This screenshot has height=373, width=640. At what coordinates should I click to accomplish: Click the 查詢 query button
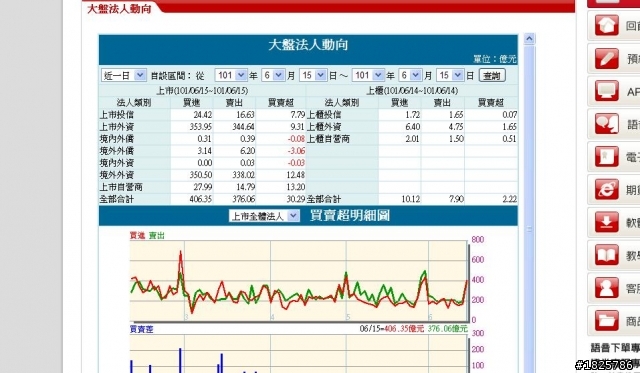coord(492,75)
